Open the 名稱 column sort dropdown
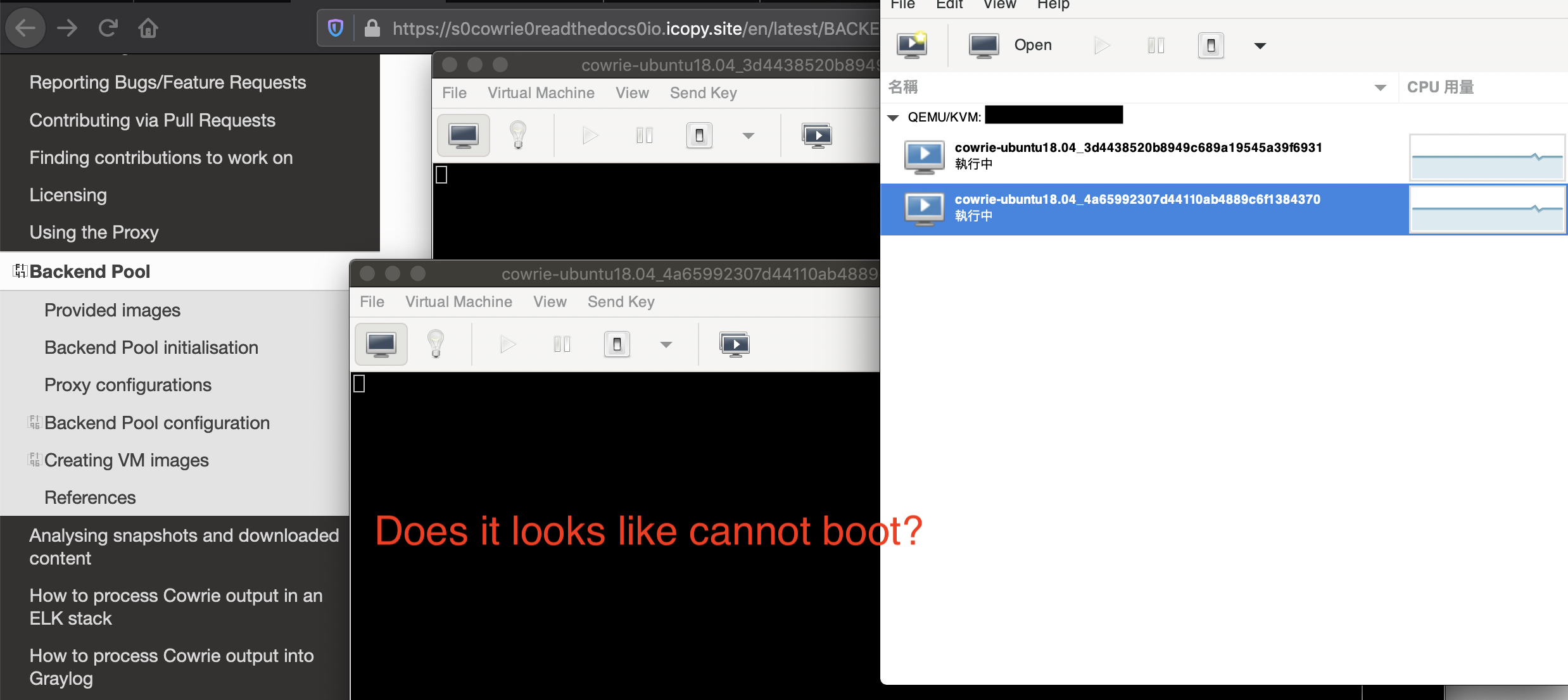 [1380, 87]
